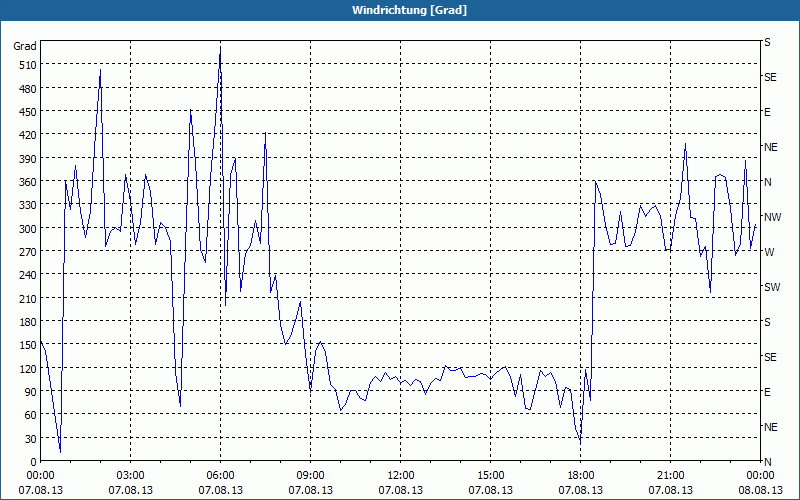Select the 0 y-axis tick label
The width and height of the screenshot is (800, 500).
(34, 462)
